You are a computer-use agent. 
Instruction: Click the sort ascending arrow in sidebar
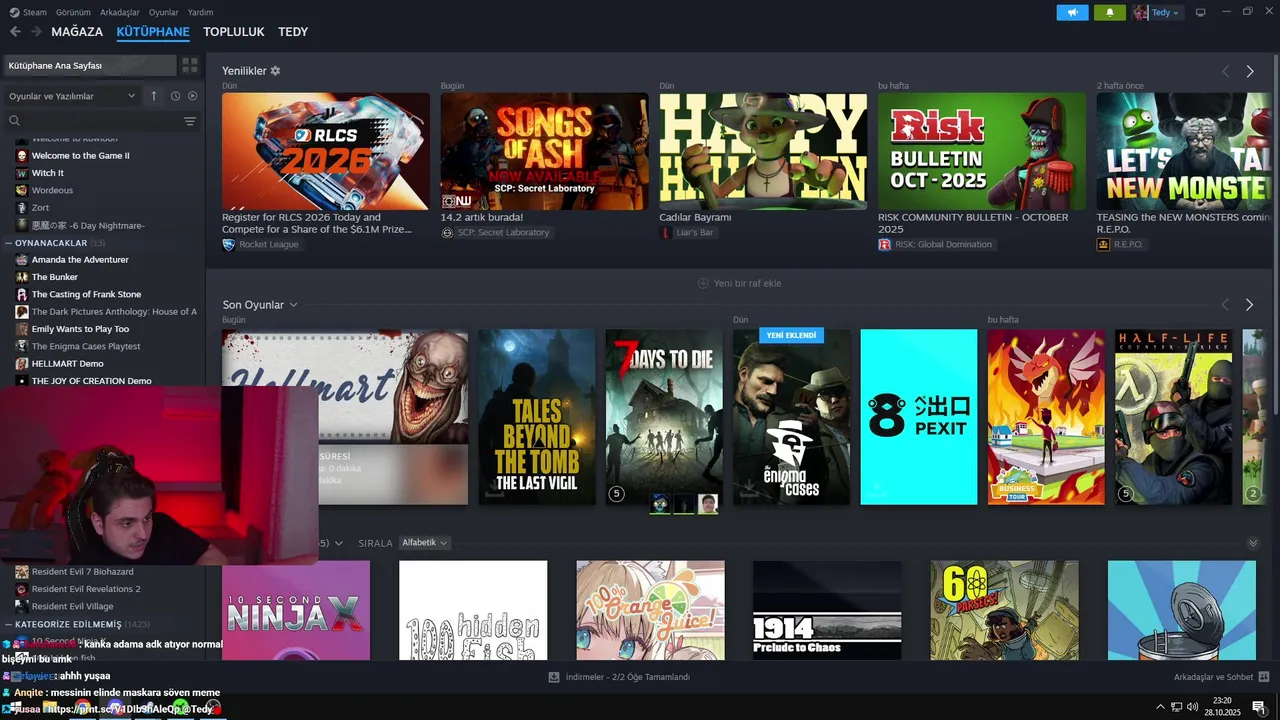click(154, 96)
